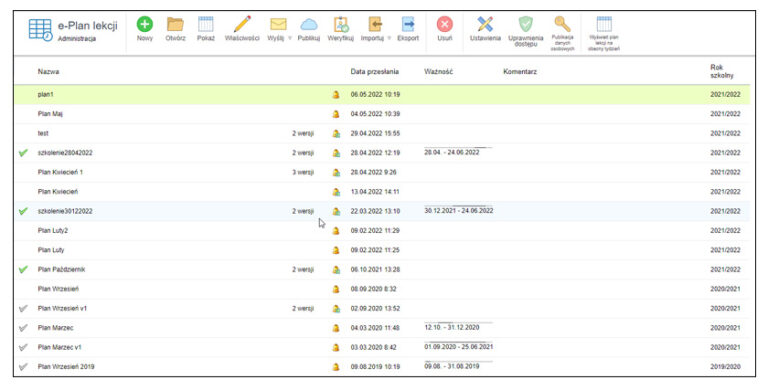Image resolution: width=768 pixels, height=390 pixels.
Task: Open the 2 wersji label of Plan Październik
Action: [x=303, y=269]
